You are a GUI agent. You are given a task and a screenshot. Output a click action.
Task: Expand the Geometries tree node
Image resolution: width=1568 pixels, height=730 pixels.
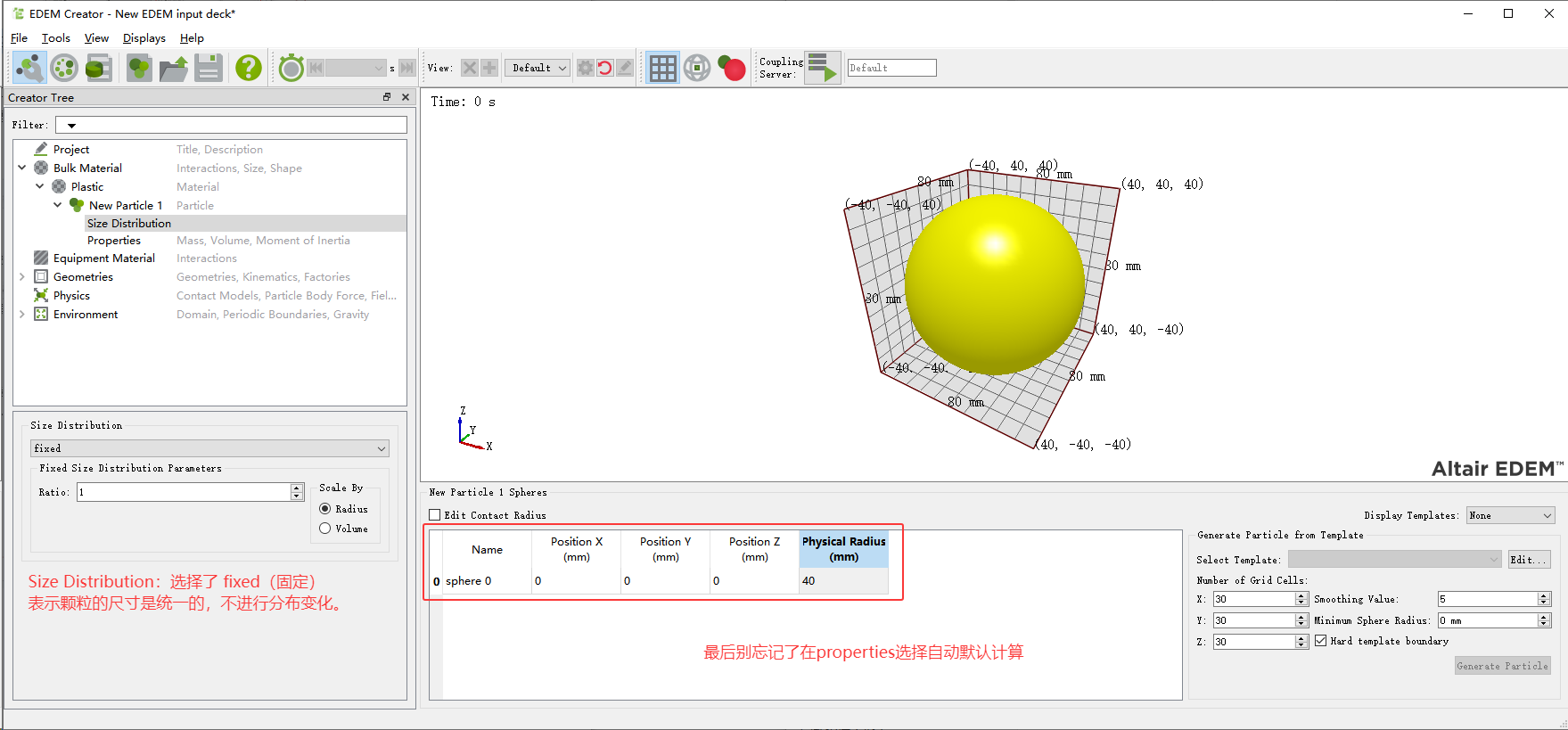22,277
